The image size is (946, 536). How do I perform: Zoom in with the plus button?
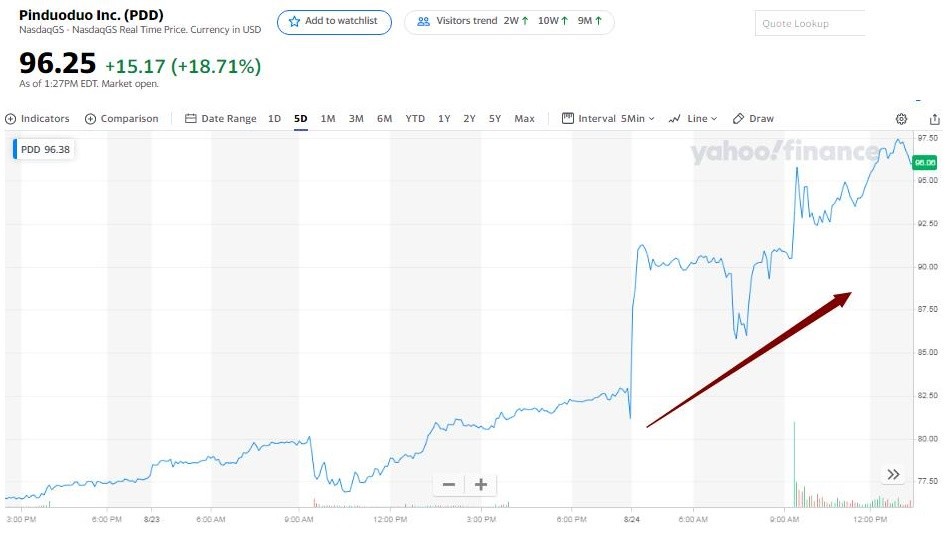(x=481, y=485)
